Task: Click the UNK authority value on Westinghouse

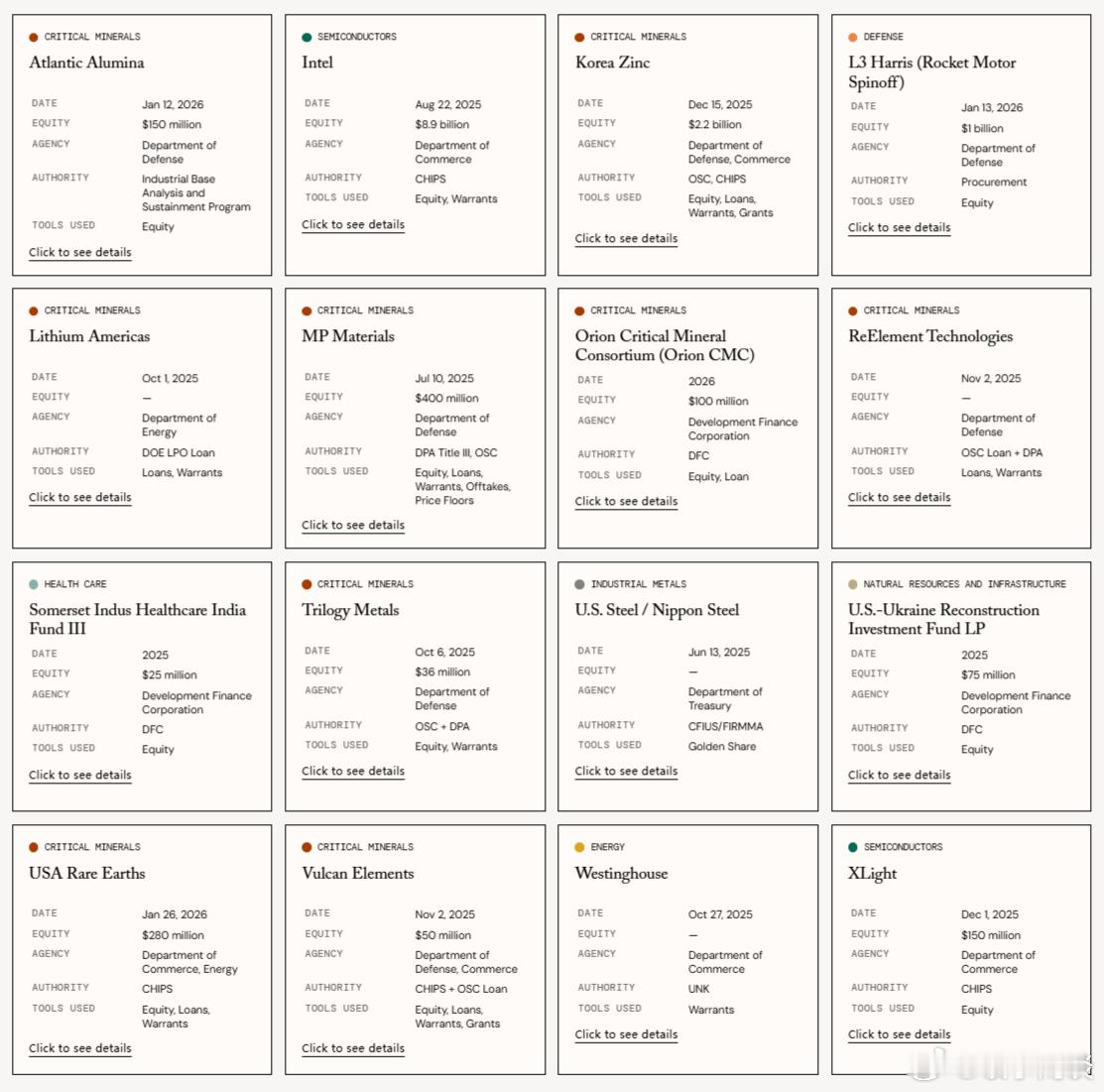Action: (x=698, y=989)
